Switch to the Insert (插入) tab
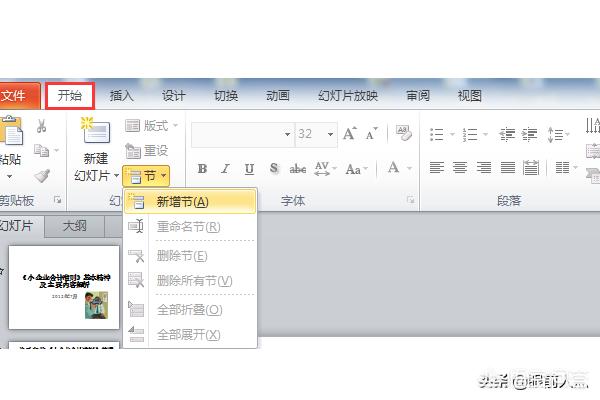Image resolution: width=600 pixels, height=400 pixels. 122,96
